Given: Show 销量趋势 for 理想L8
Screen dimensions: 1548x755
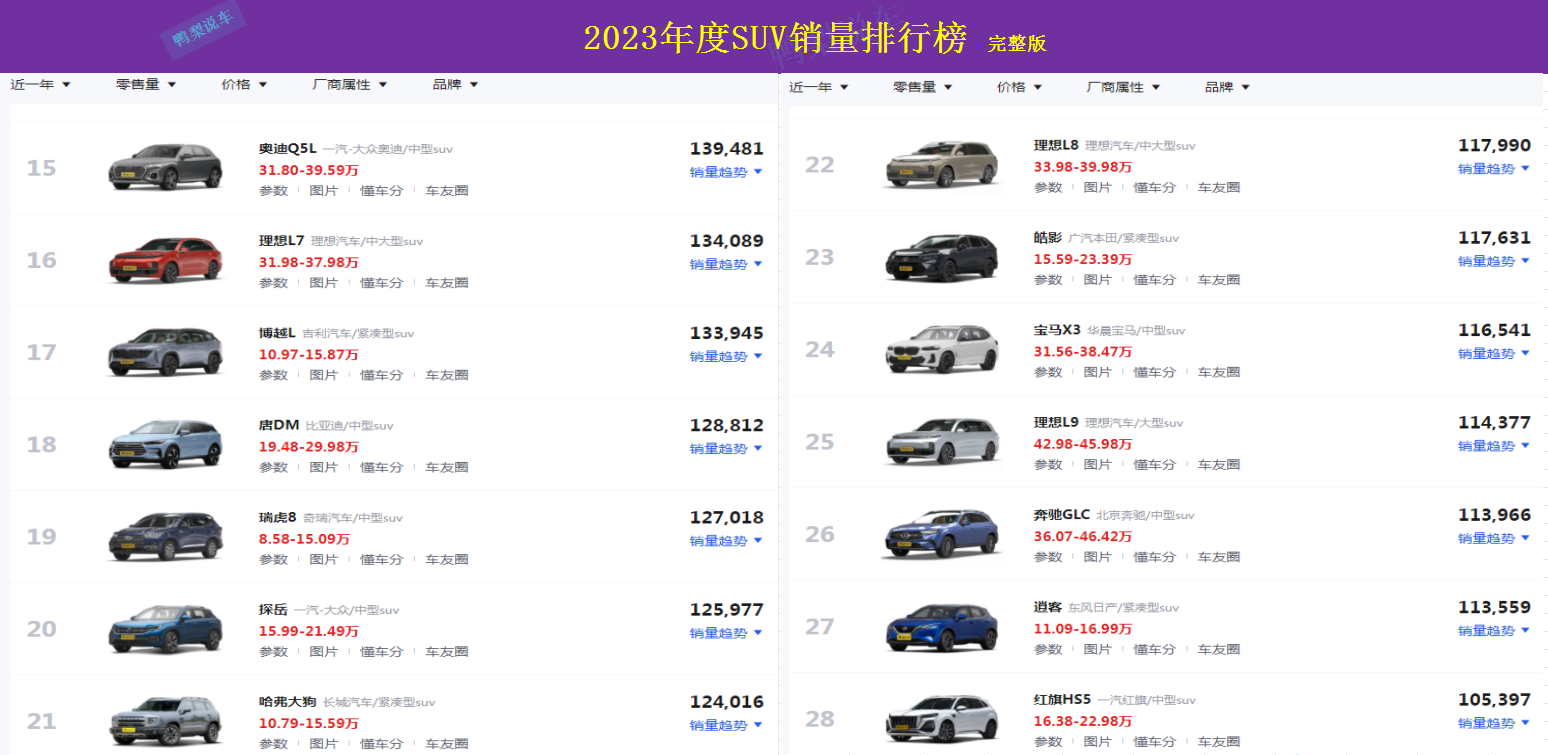Looking at the screenshot, I should 1494,169.
